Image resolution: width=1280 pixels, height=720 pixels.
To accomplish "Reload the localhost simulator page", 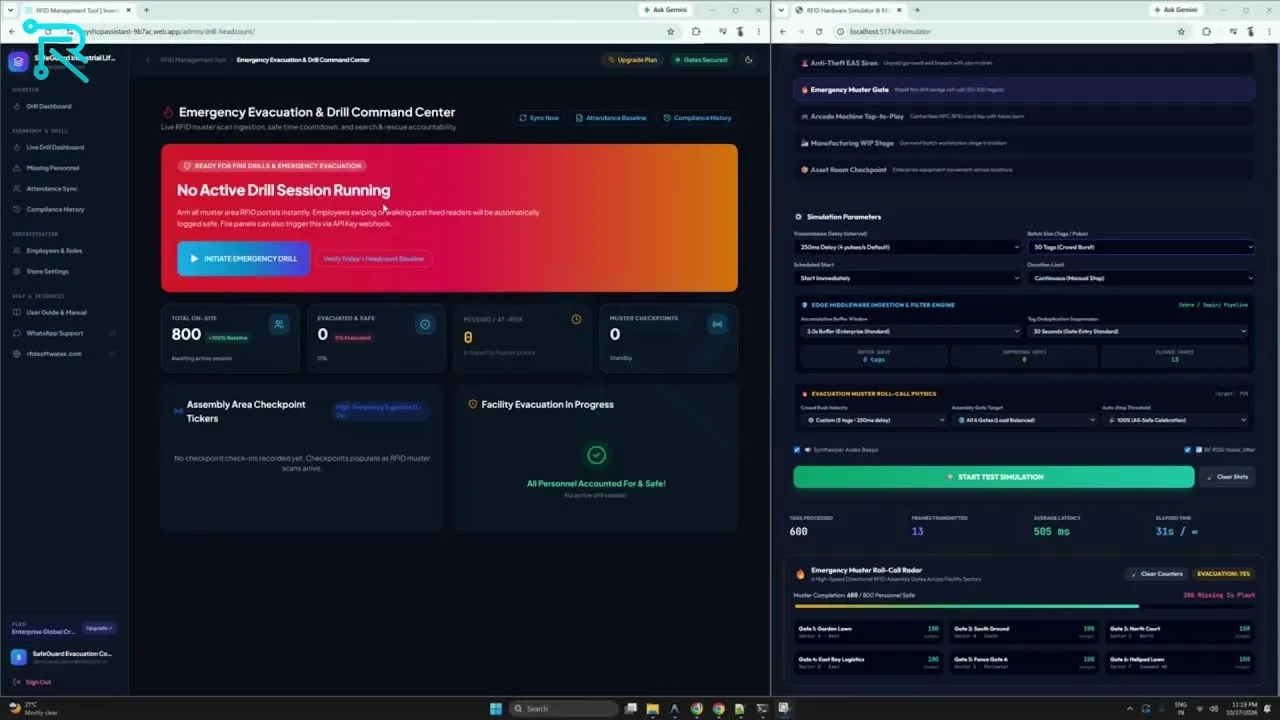I will (x=819, y=31).
